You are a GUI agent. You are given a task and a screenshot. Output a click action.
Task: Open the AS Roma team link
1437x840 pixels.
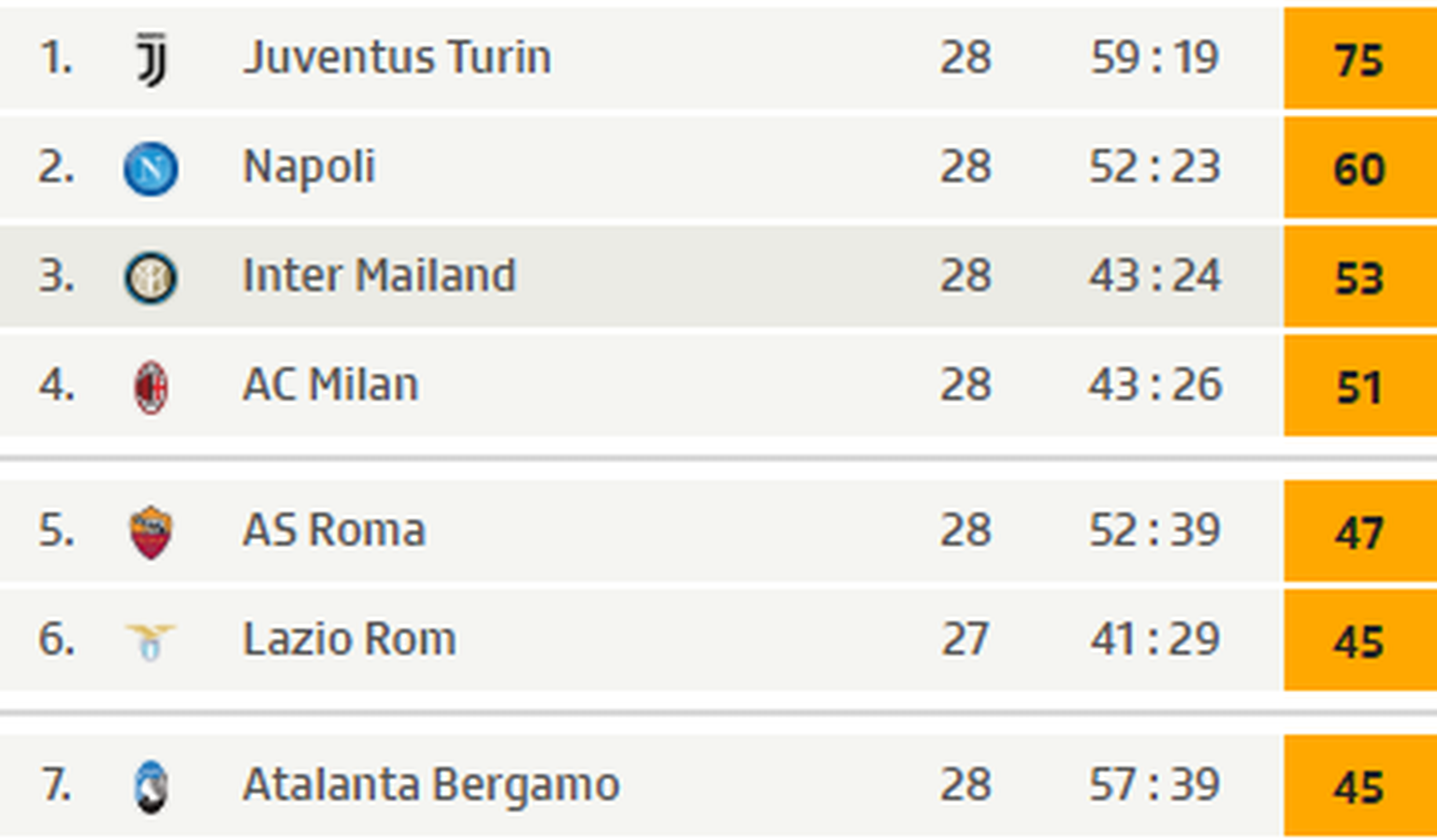coord(334,530)
